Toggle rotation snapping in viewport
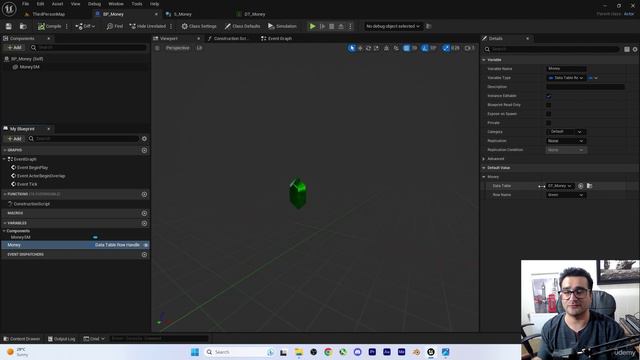The height and width of the screenshot is (360, 640). pyautogui.click(x=425, y=48)
